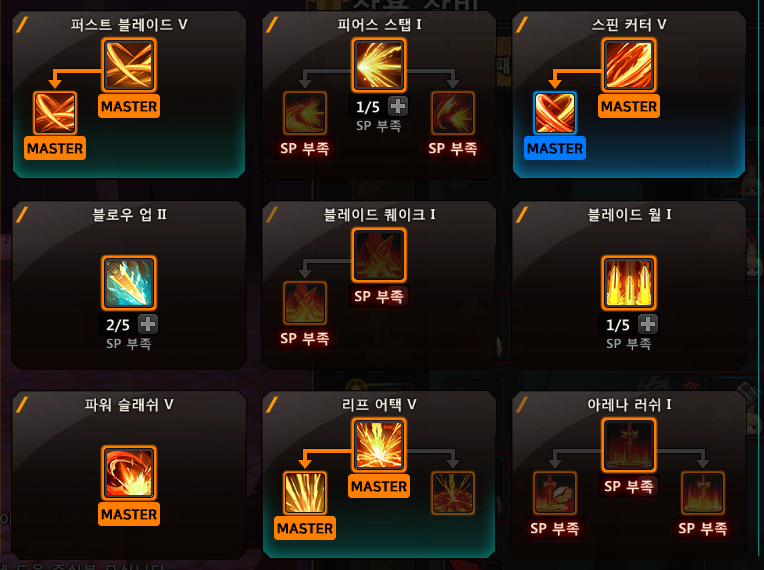Click the 리프 어택 V main skill icon
This screenshot has width=764, height=570.
click(x=379, y=445)
